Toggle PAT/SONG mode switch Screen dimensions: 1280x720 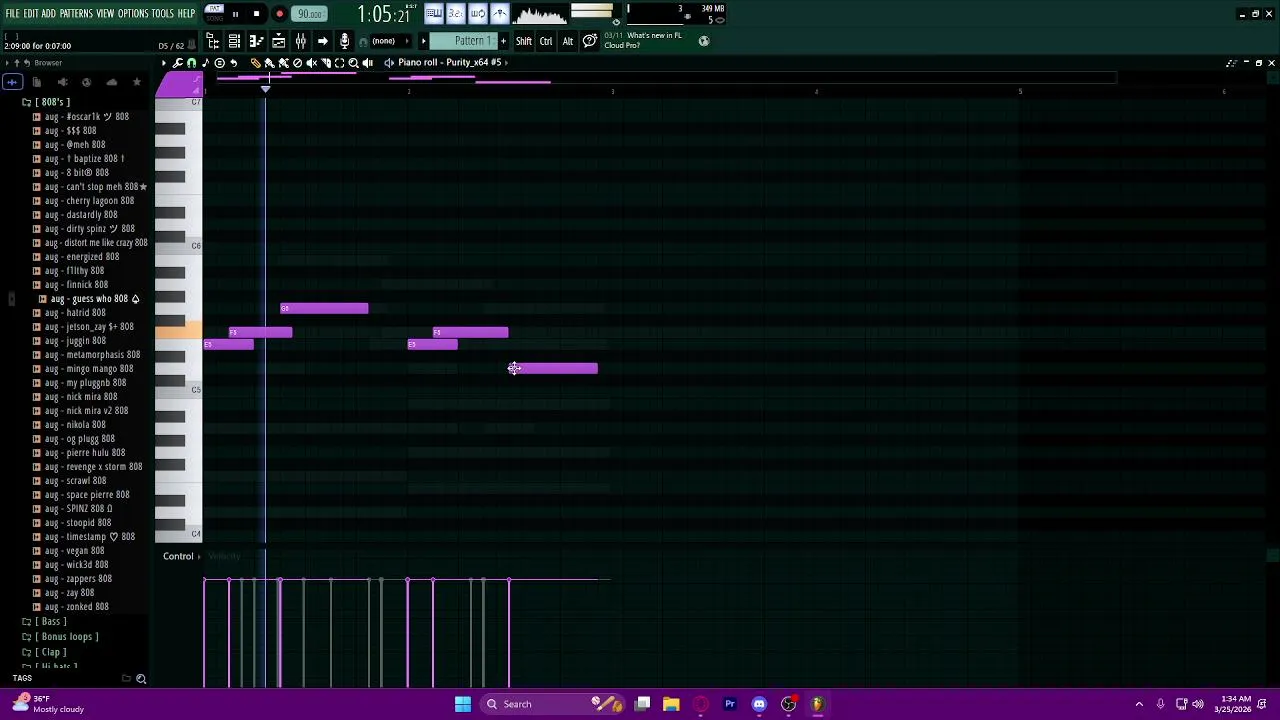coord(215,13)
